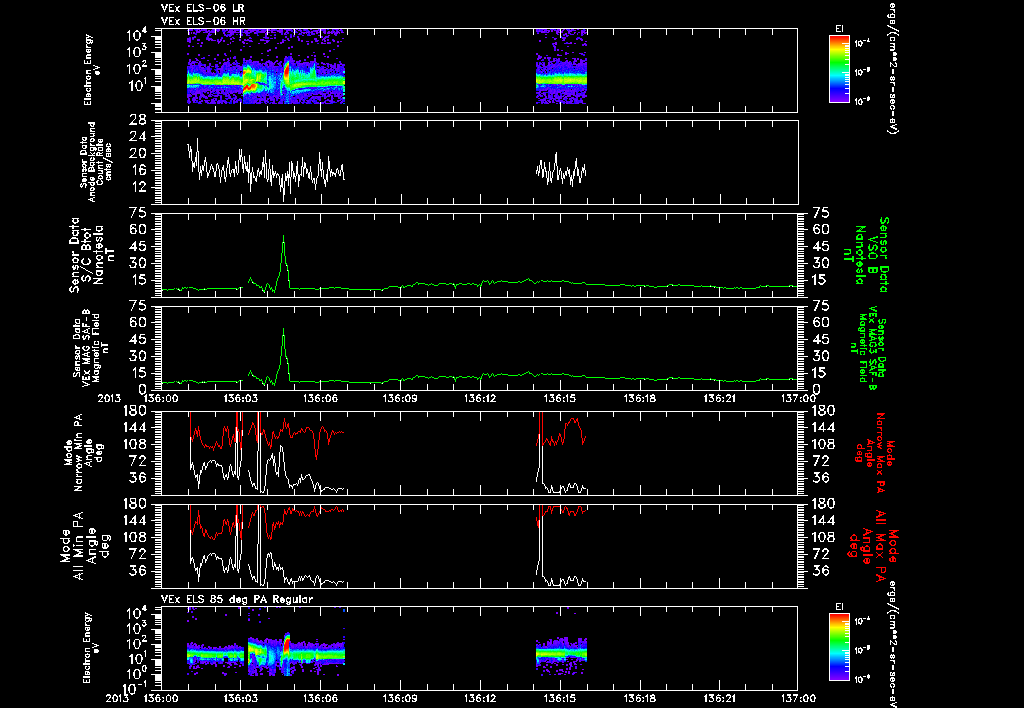Click '136:03' on the bottom spectrogram time axis
Screen dimensions: 1024x708
pyautogui.click(x=240, y=698)
